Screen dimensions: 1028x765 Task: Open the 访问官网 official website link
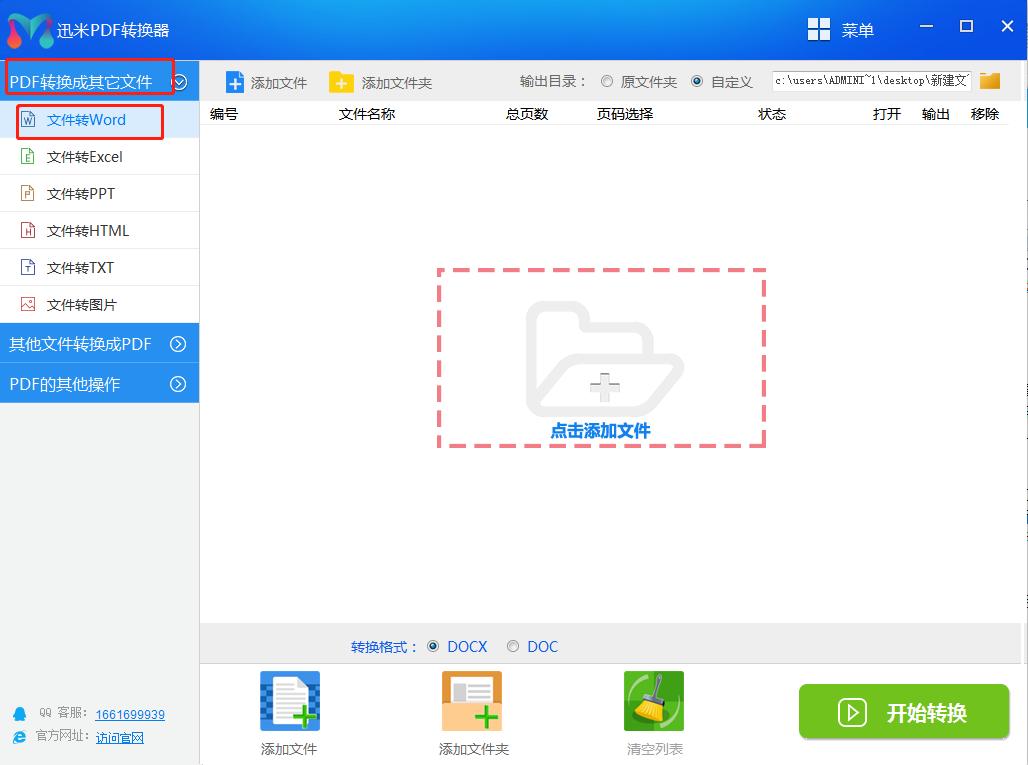pyautogui.click(x=120, y=738)
